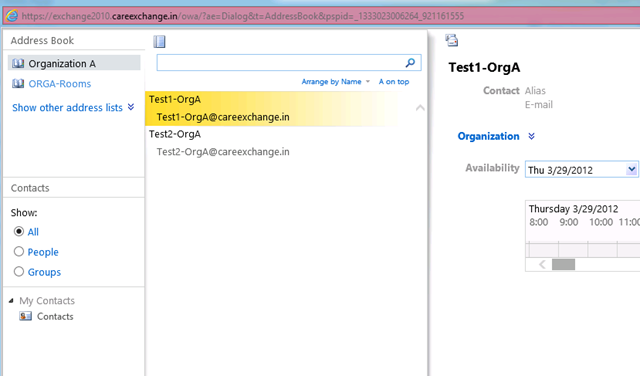Expand other address lists double chevron
The width and height of the screenshot is (640, 376).
(x=131, y=107)
